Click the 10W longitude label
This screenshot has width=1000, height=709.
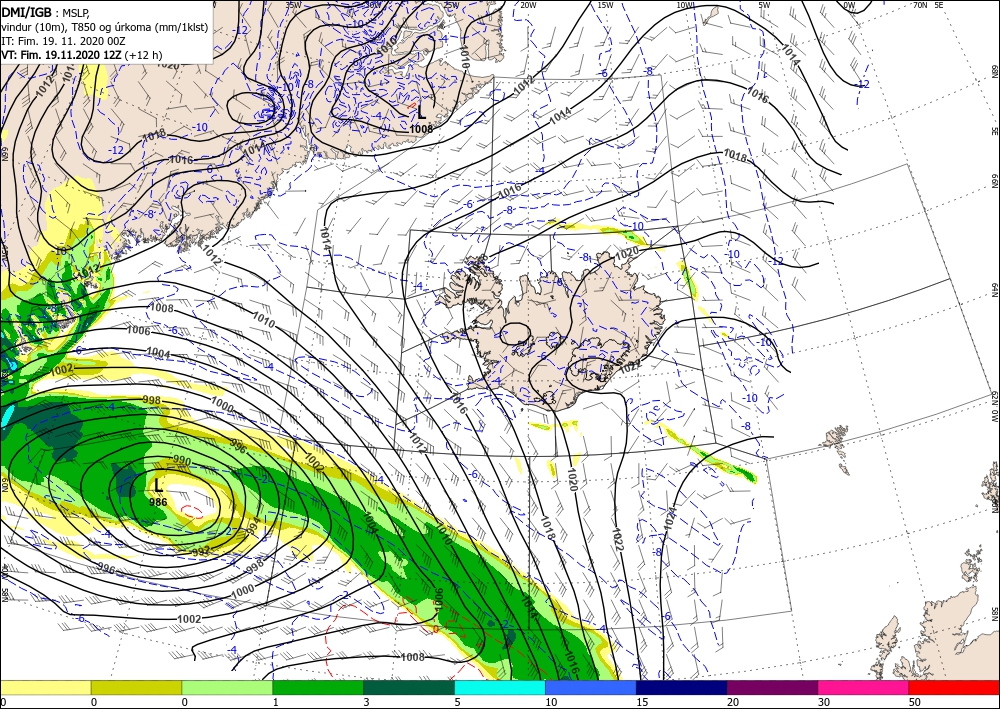click(x=686, y=5)
